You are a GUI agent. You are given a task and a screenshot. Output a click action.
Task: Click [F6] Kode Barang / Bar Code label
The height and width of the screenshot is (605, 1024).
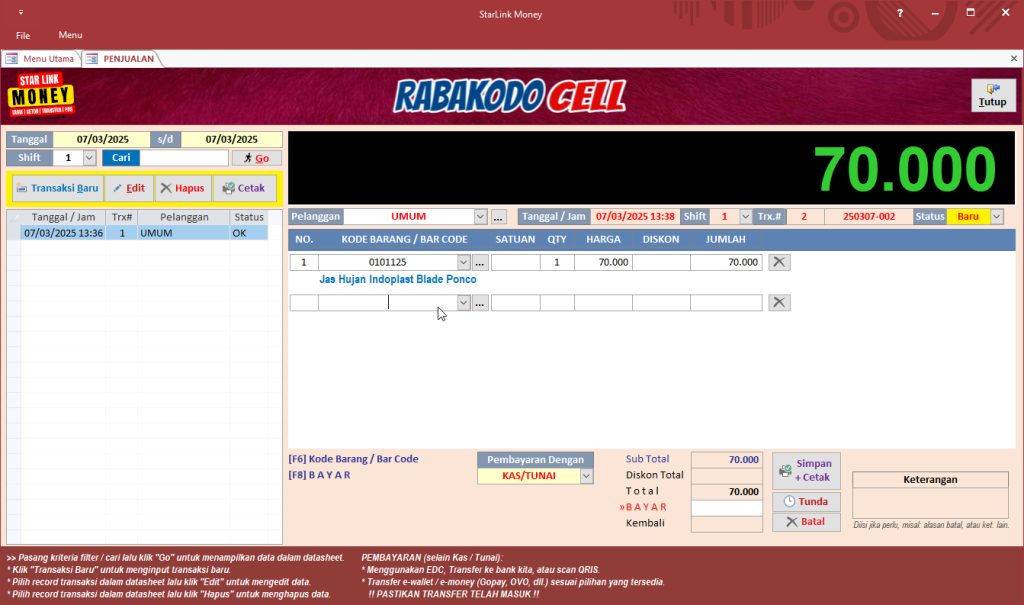(x=353, y=459)
